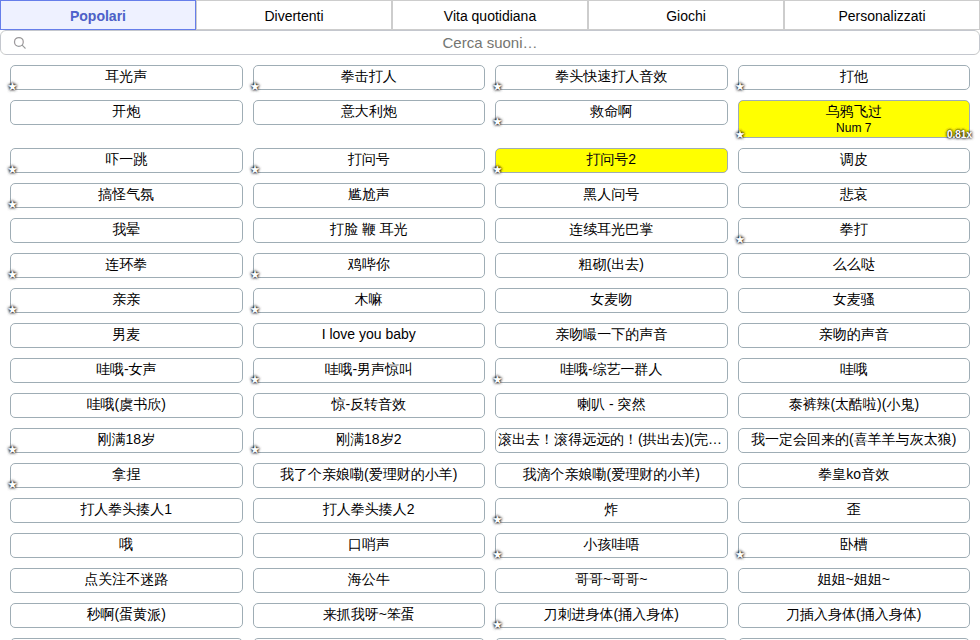Viewport: 980px width, 640px height.
Task: Click the star icon on 卧槽
Action: pos(740,554)
